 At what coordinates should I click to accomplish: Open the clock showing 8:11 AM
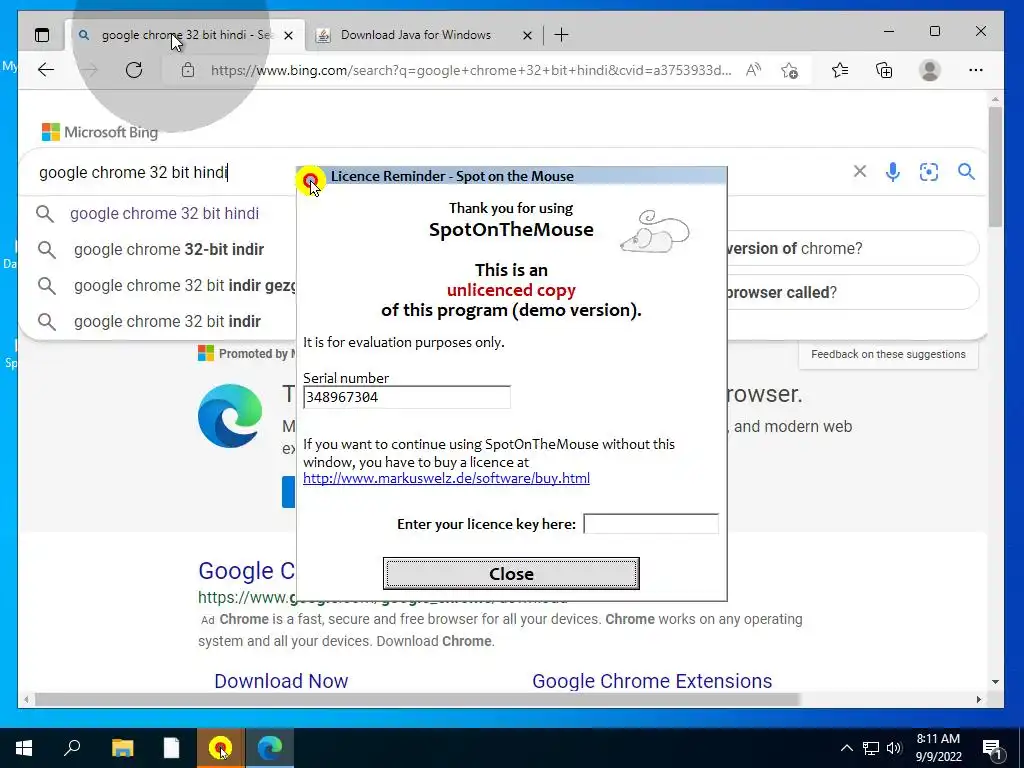(938, 748)
